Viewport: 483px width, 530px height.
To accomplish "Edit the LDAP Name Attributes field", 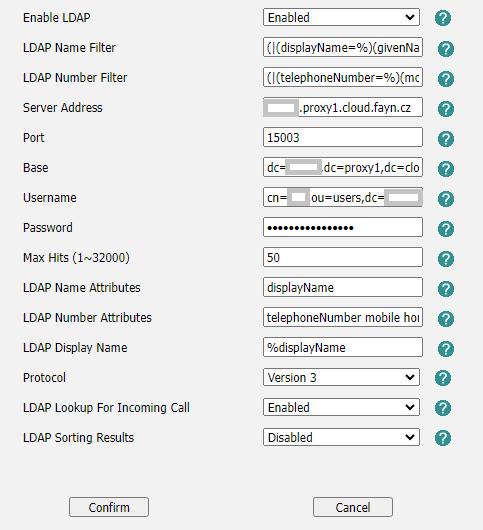I will [343, 287].
